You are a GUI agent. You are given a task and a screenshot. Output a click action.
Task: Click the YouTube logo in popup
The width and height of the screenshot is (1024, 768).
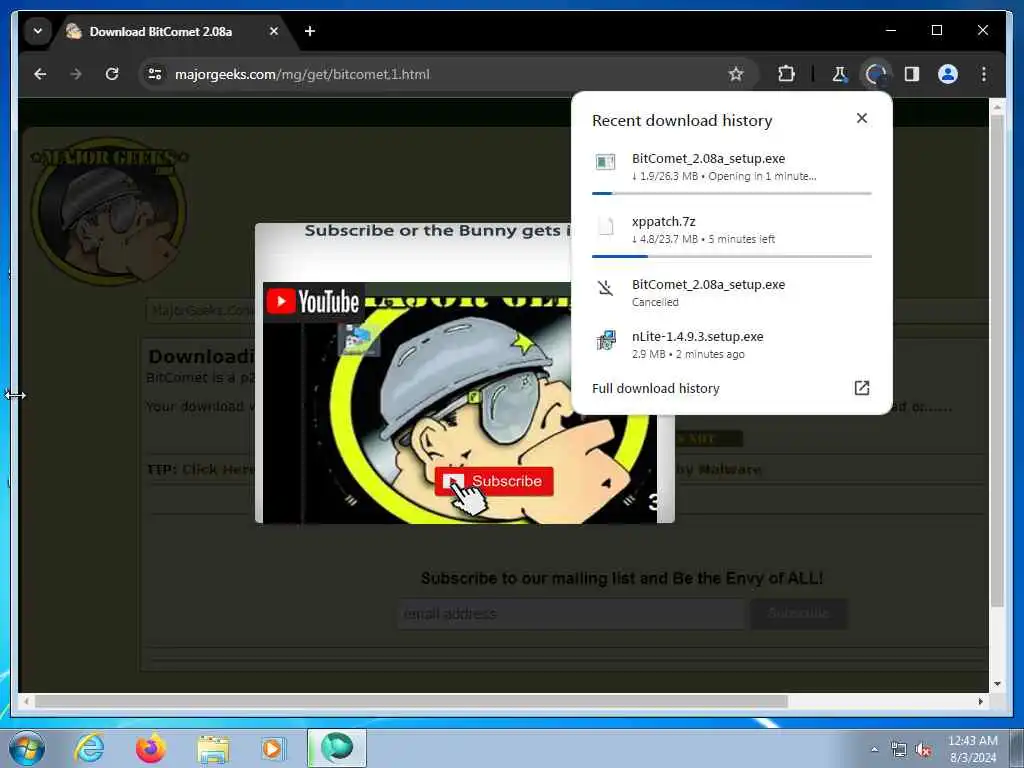313,302
